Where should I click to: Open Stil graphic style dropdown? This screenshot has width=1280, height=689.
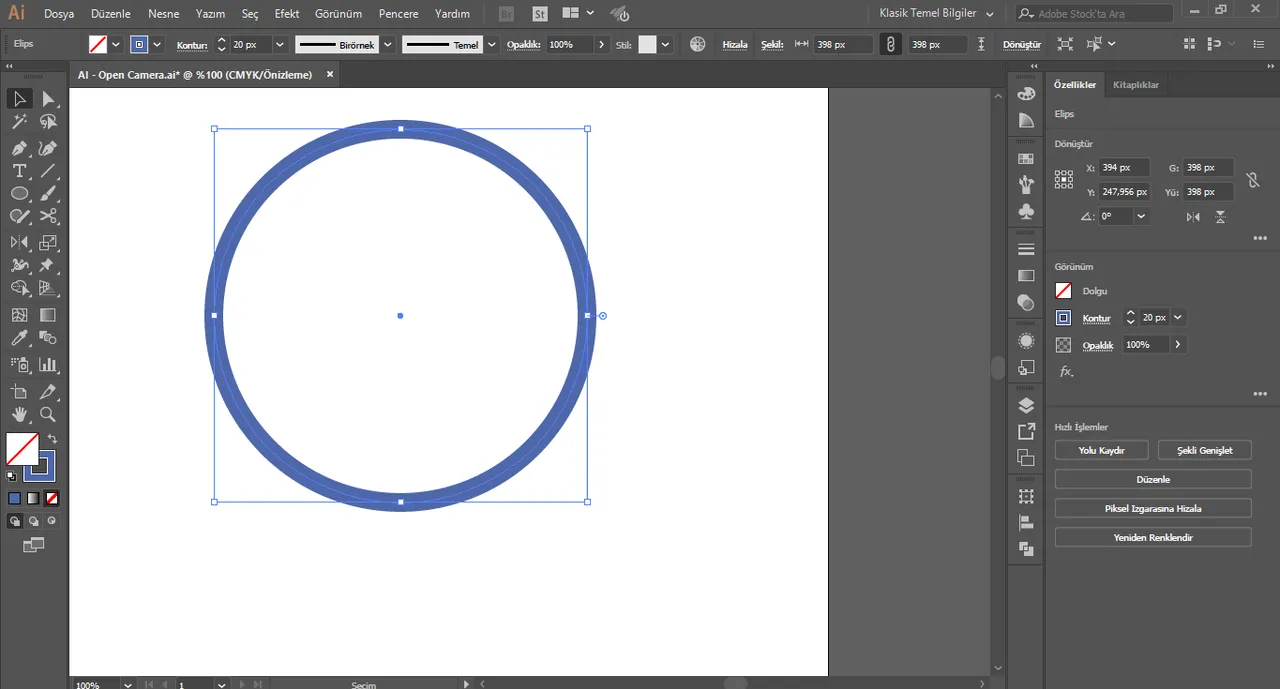(666, 45)
